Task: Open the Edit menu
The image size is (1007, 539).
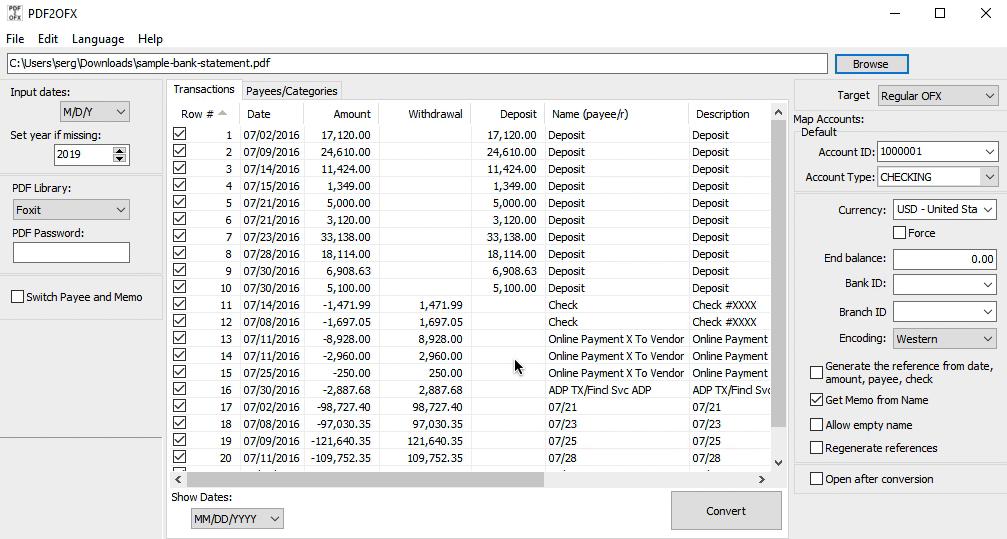Action: tap(48, 39)
